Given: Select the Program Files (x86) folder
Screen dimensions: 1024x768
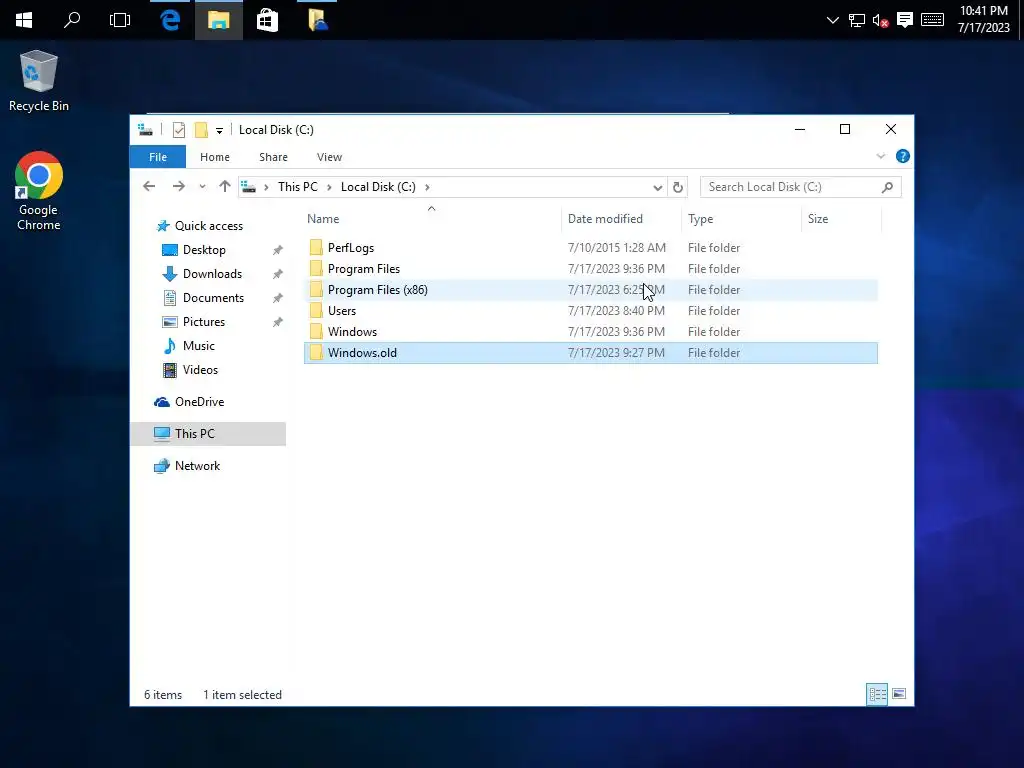Looking at the screenshot, I should point(590,289).
